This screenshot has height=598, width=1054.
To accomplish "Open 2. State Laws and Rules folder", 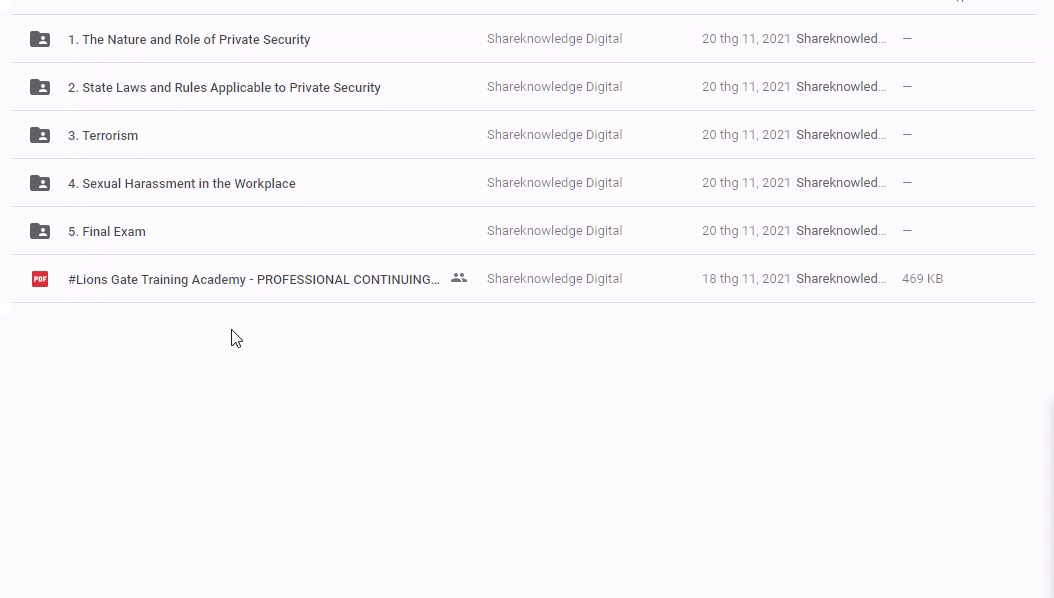I will tap(224, 88).
